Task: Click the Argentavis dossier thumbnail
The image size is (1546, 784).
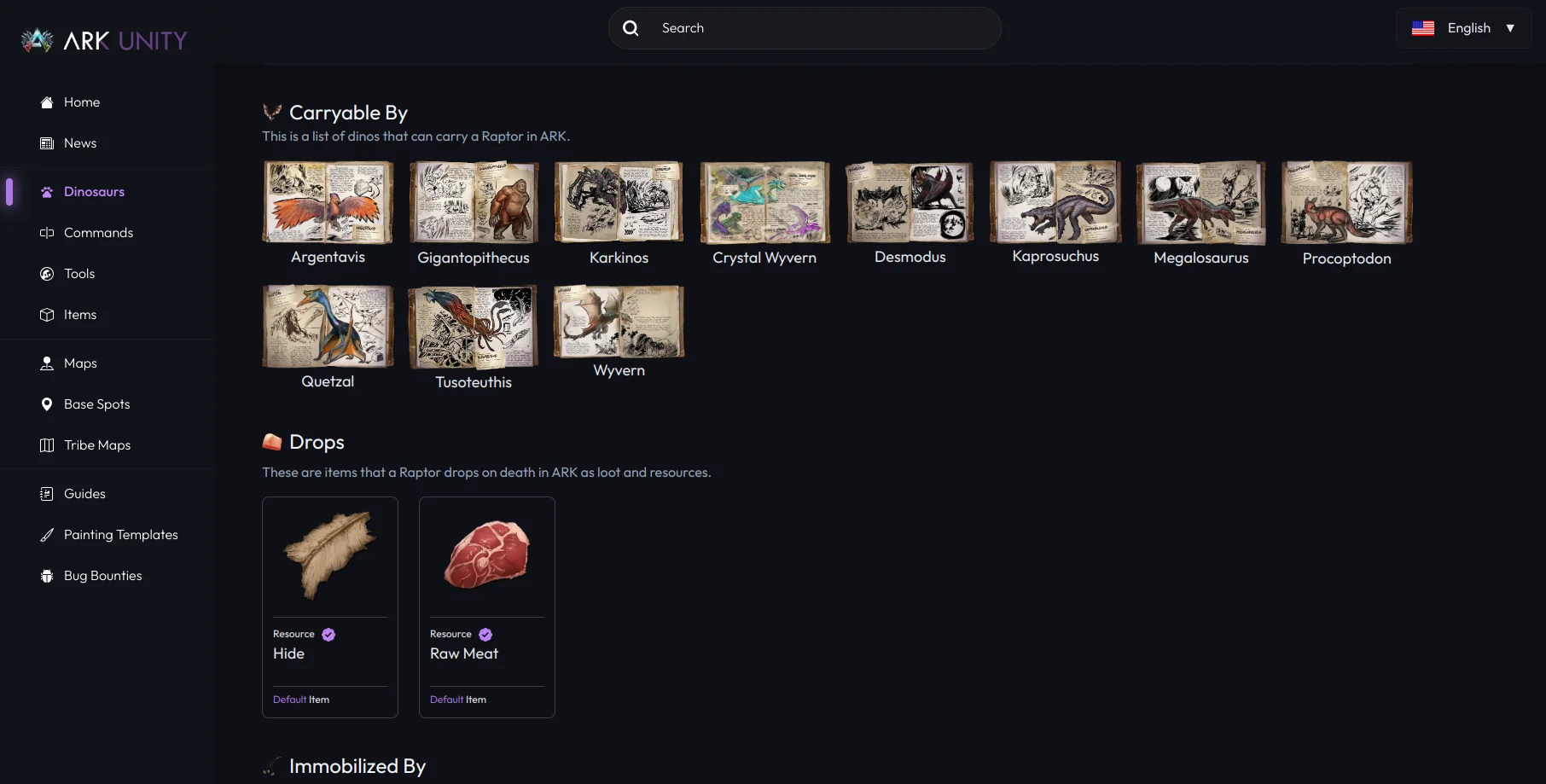Action: point(328,203)
